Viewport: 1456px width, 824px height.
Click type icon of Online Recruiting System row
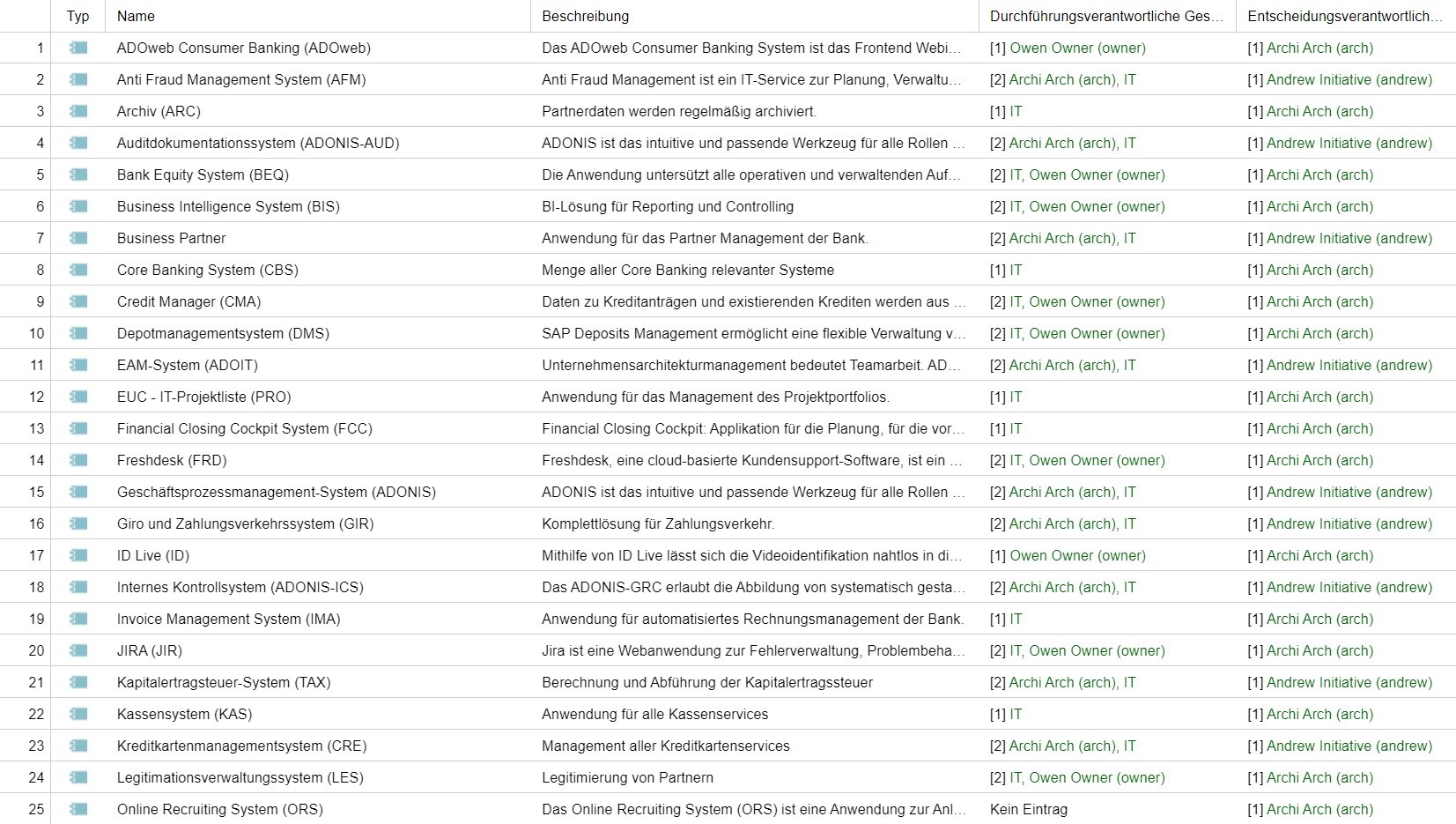78,809
